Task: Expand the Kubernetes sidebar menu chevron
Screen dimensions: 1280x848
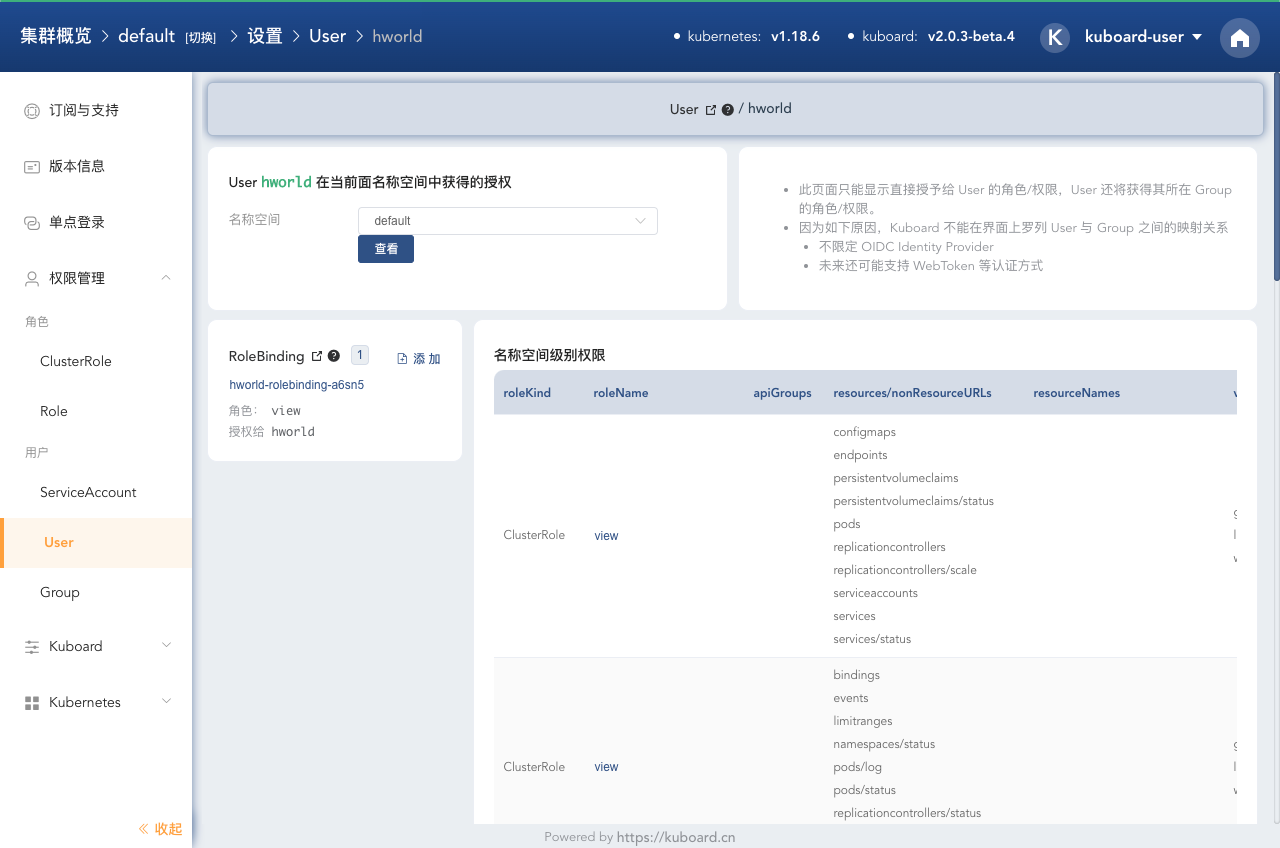Action: click(166, 702)
